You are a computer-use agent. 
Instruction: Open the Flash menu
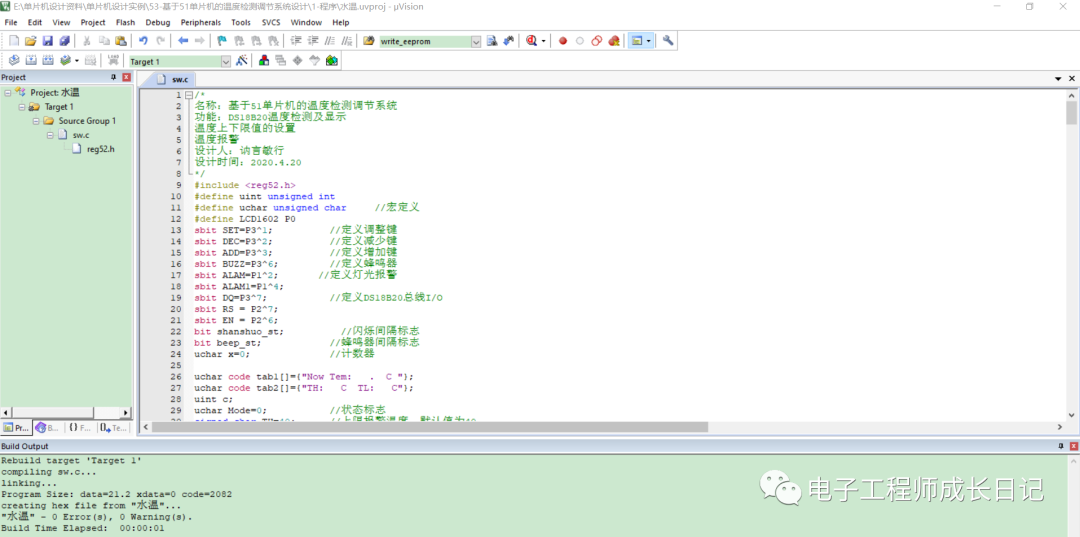point(125,22)
